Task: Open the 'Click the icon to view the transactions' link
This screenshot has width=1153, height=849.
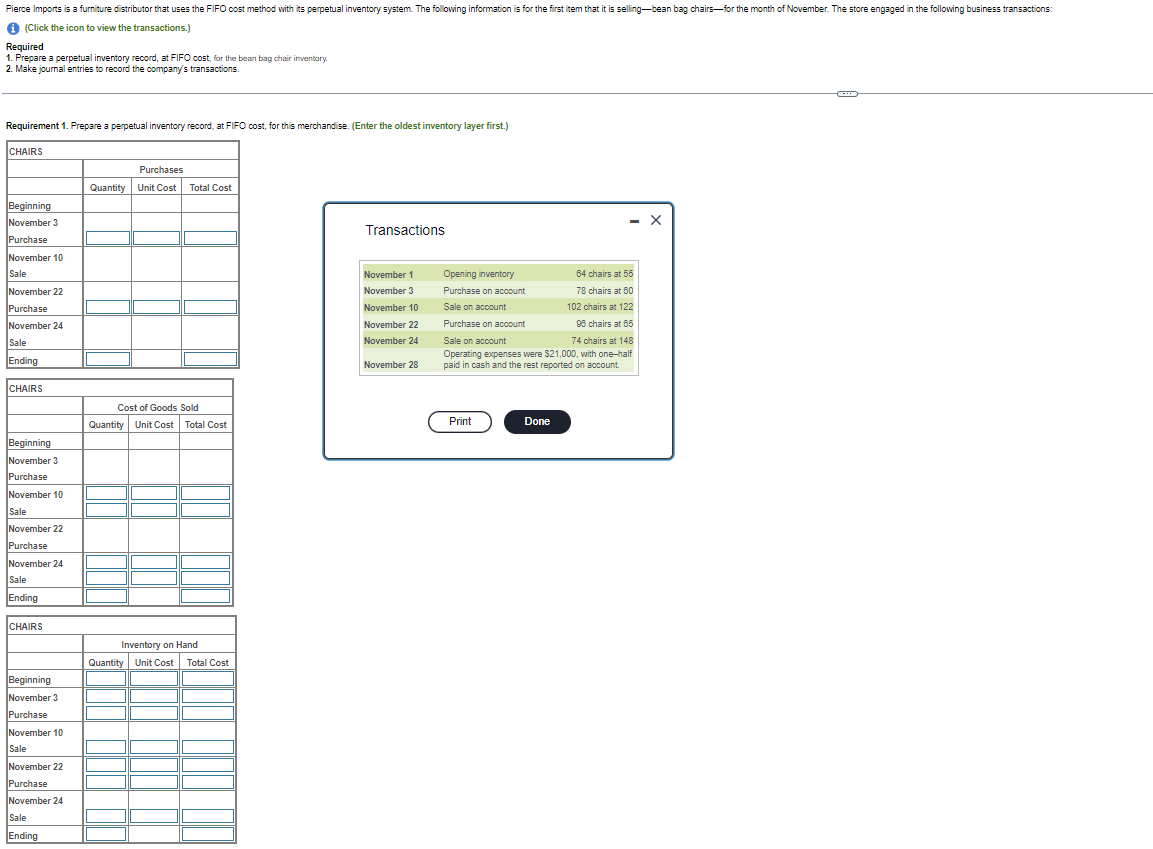Action: tap(107, 28)
